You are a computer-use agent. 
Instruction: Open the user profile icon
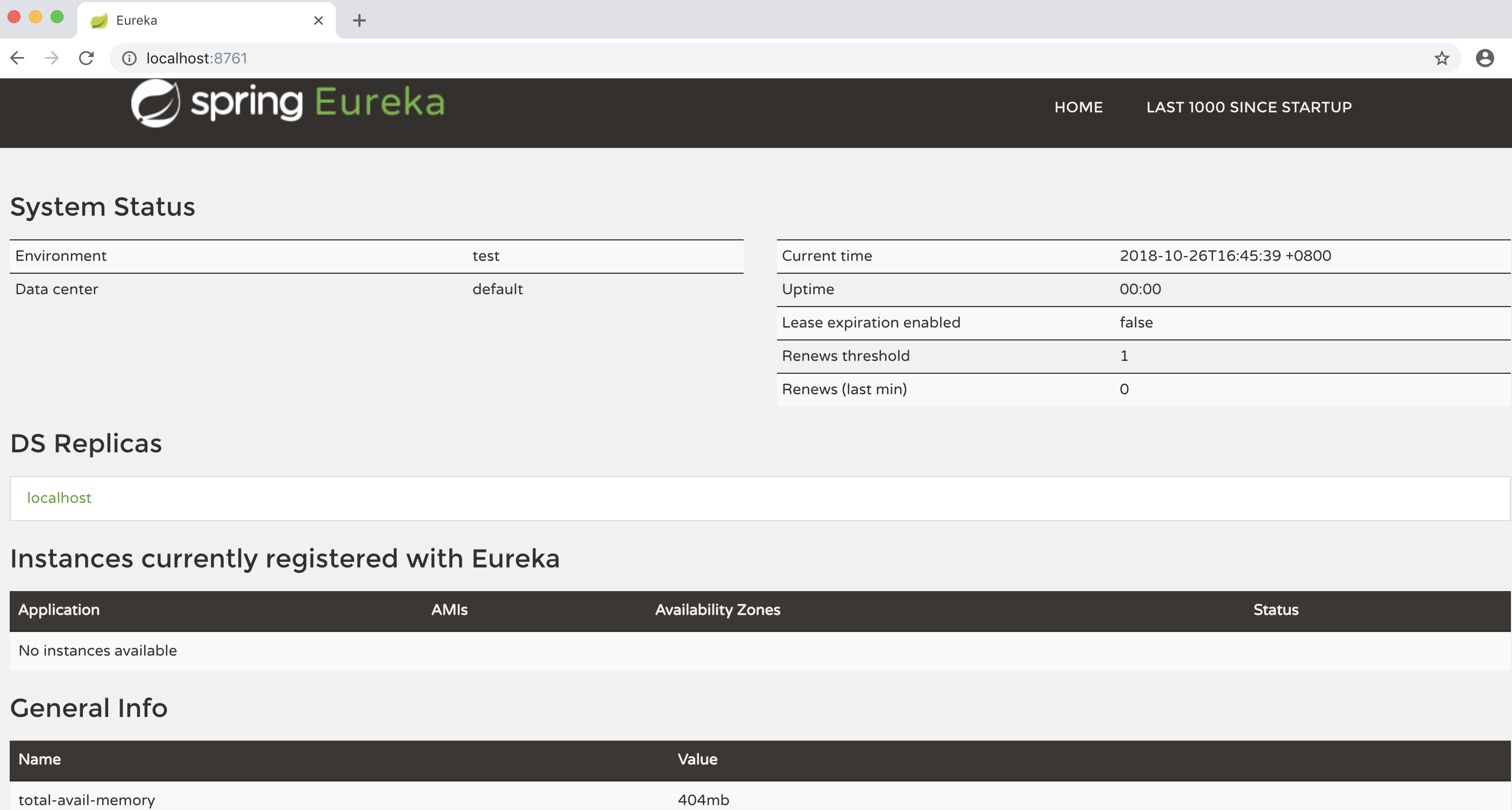click(1485, 58)
